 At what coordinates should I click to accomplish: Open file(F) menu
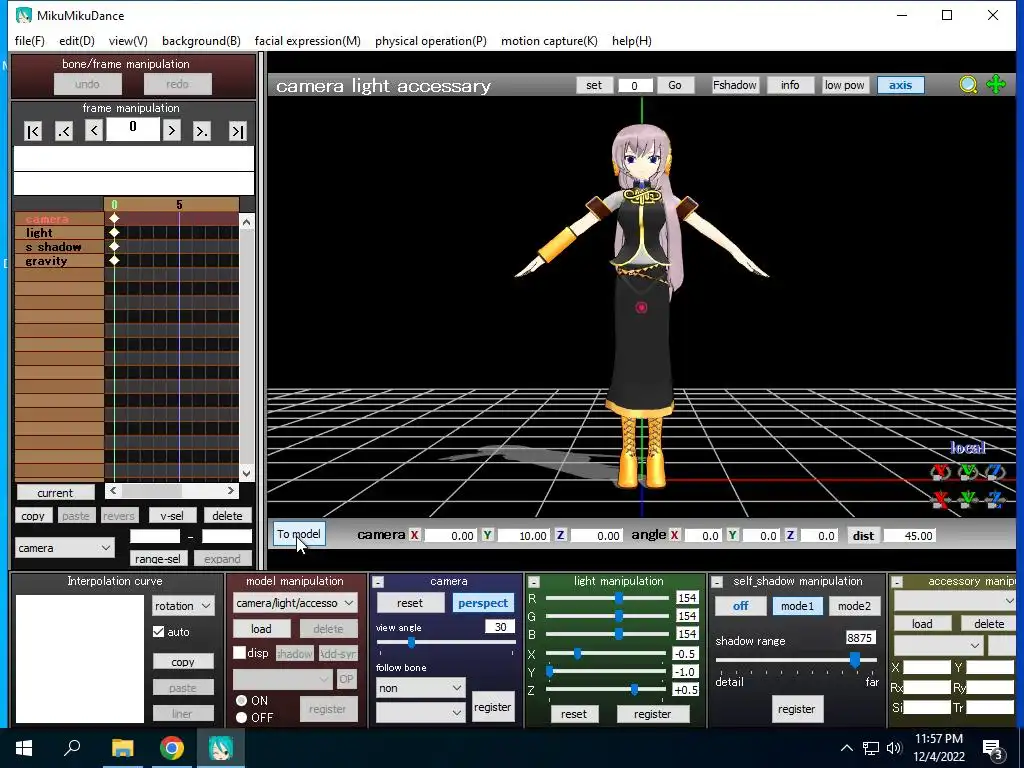(x=30, y=40)
